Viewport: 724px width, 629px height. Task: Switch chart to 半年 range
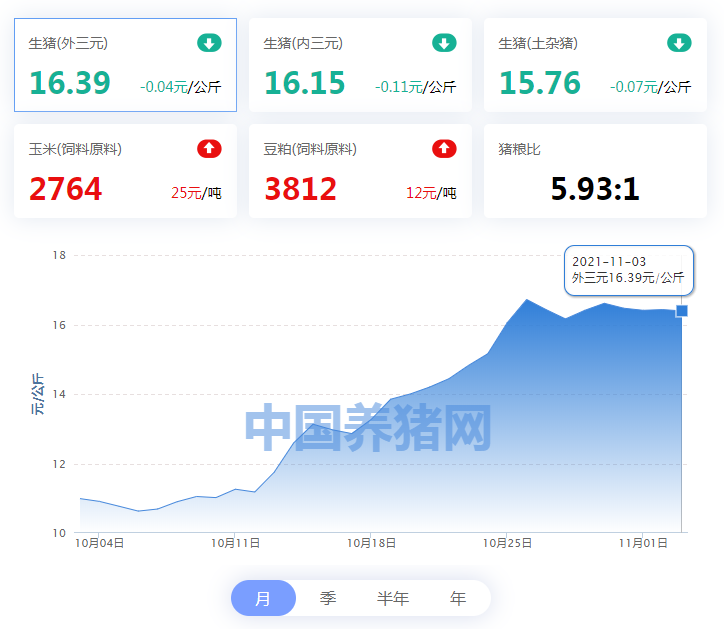pos(393,598)
